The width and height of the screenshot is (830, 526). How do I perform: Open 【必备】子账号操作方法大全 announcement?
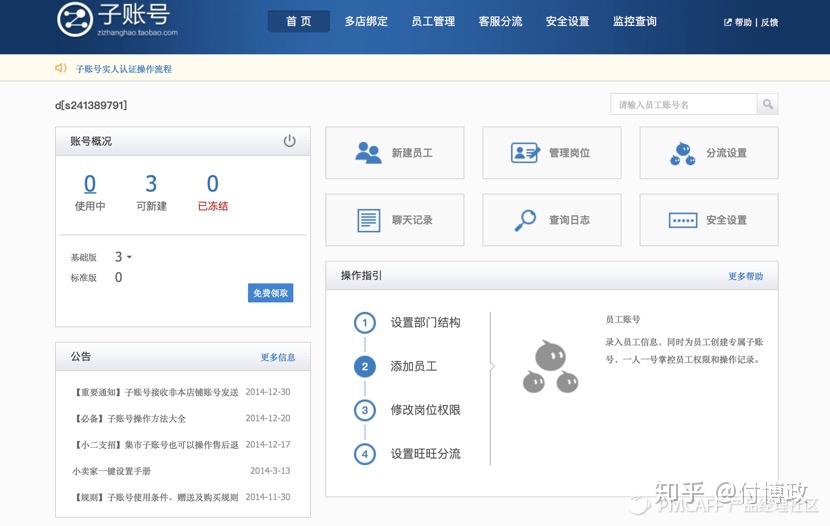(x=129, y=419)
